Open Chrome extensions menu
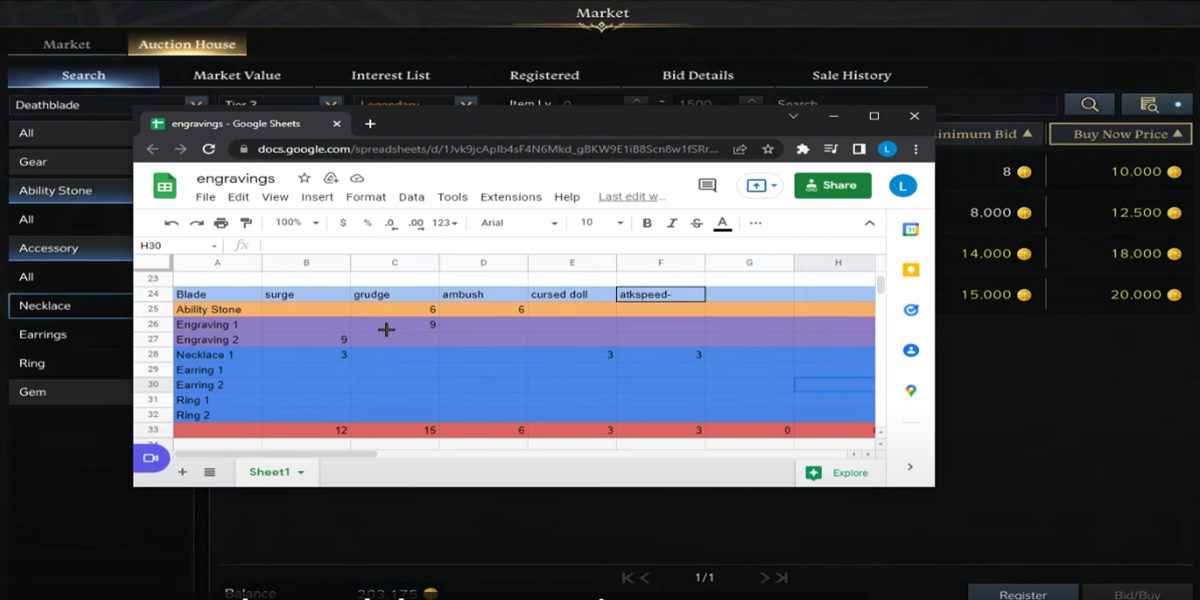This screenshot has width=1200, height=600. (x=802, y=149)
